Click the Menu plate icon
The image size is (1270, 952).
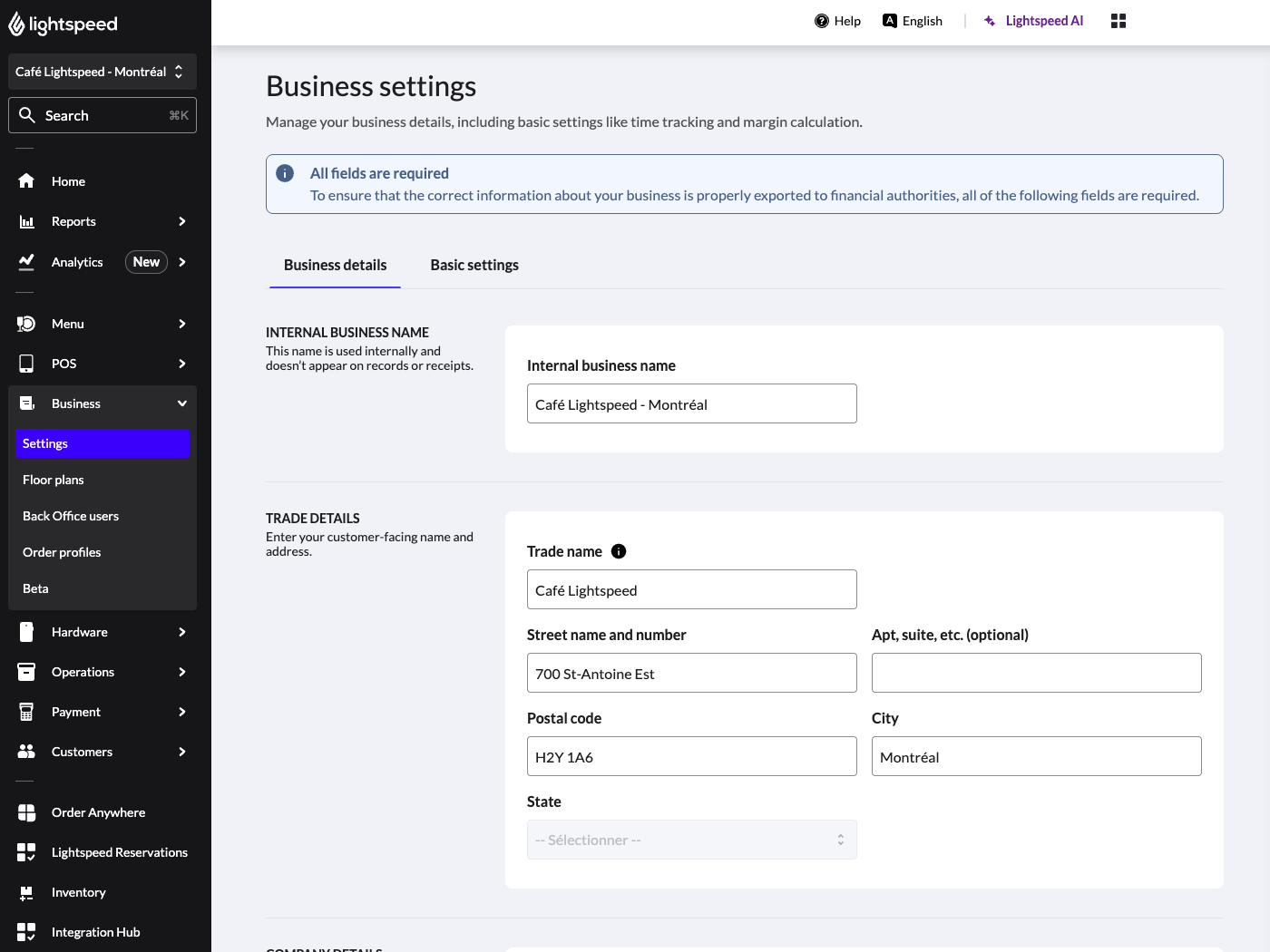point(26,324)
